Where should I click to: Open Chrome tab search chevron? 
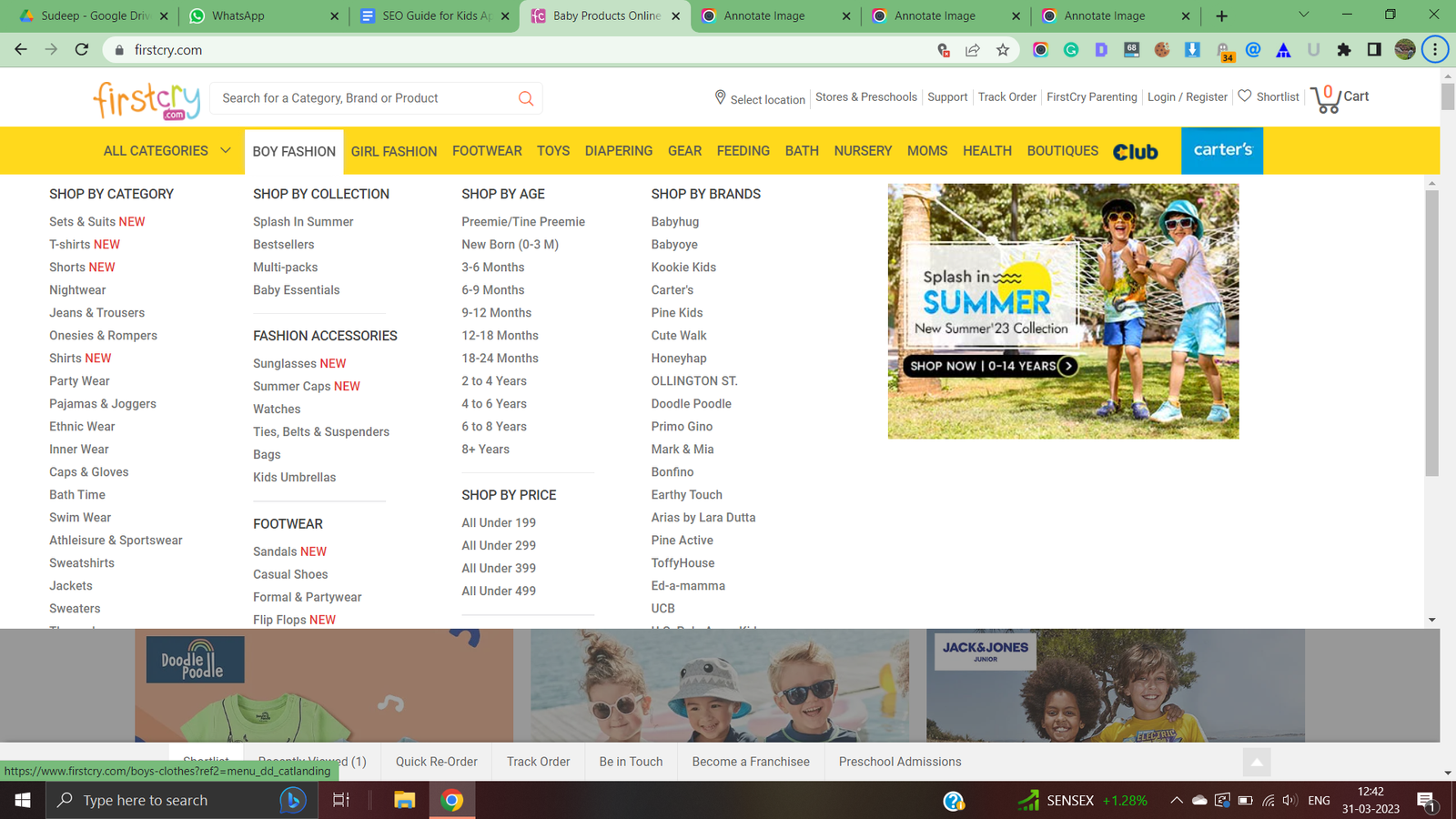click(x=1303, y=15)
